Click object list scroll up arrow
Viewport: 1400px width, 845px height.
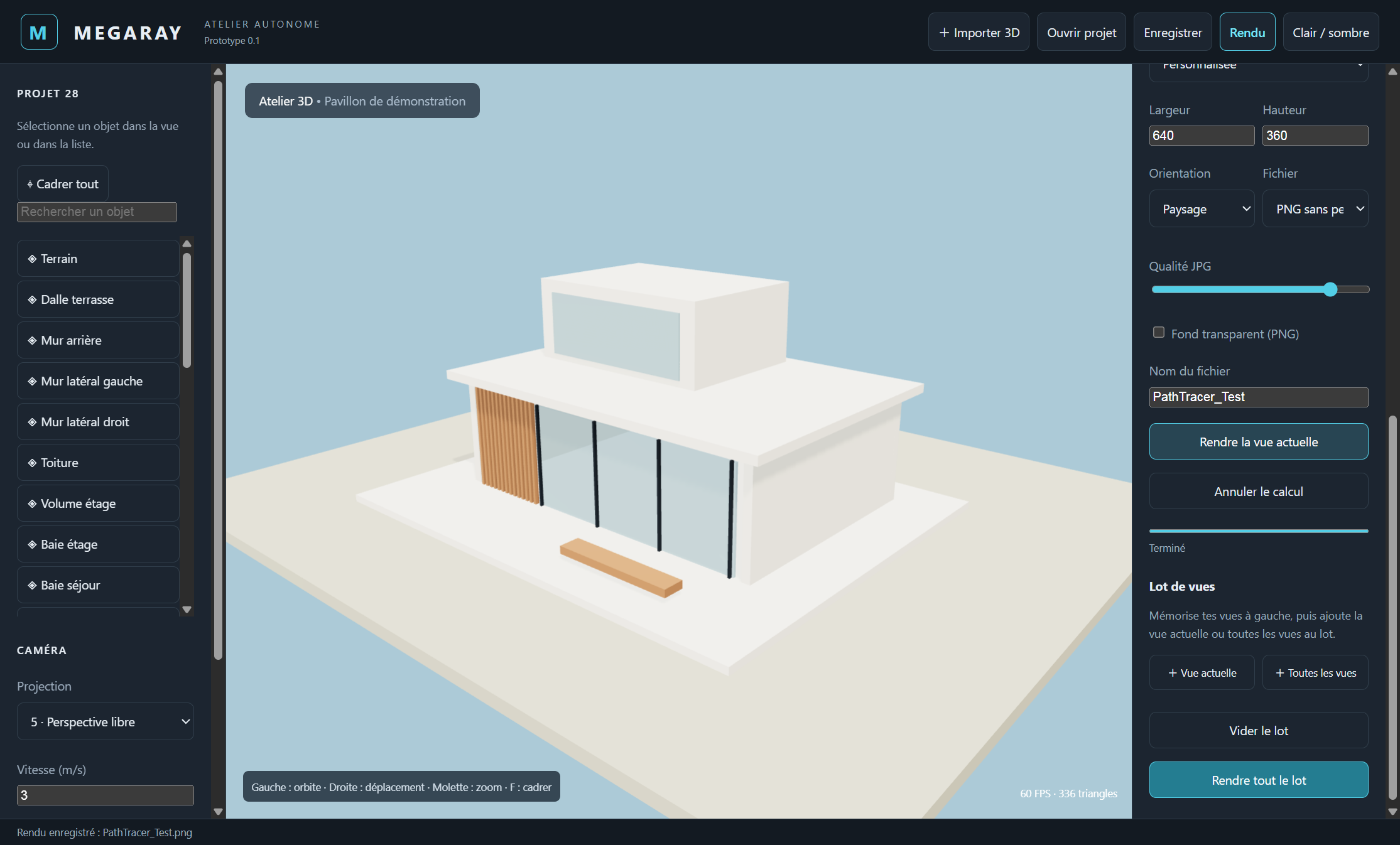click(187, 244)
